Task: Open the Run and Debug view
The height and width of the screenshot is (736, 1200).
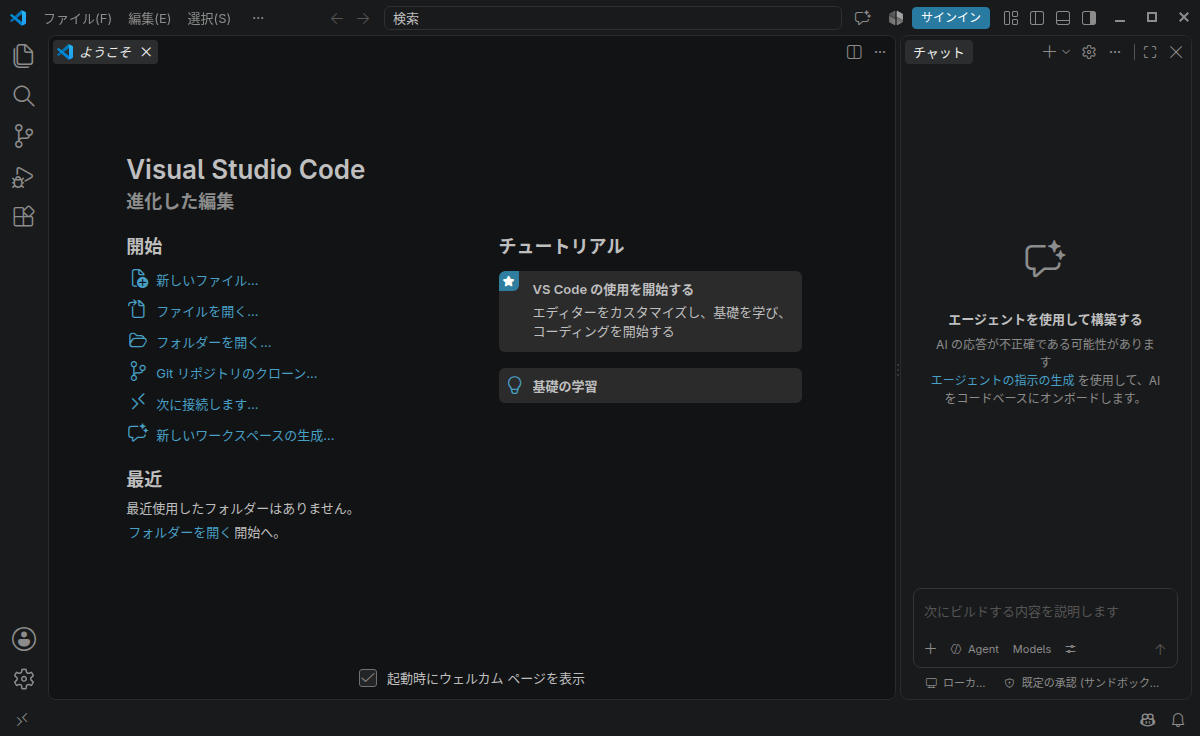Action: click(x=24, y=177)
